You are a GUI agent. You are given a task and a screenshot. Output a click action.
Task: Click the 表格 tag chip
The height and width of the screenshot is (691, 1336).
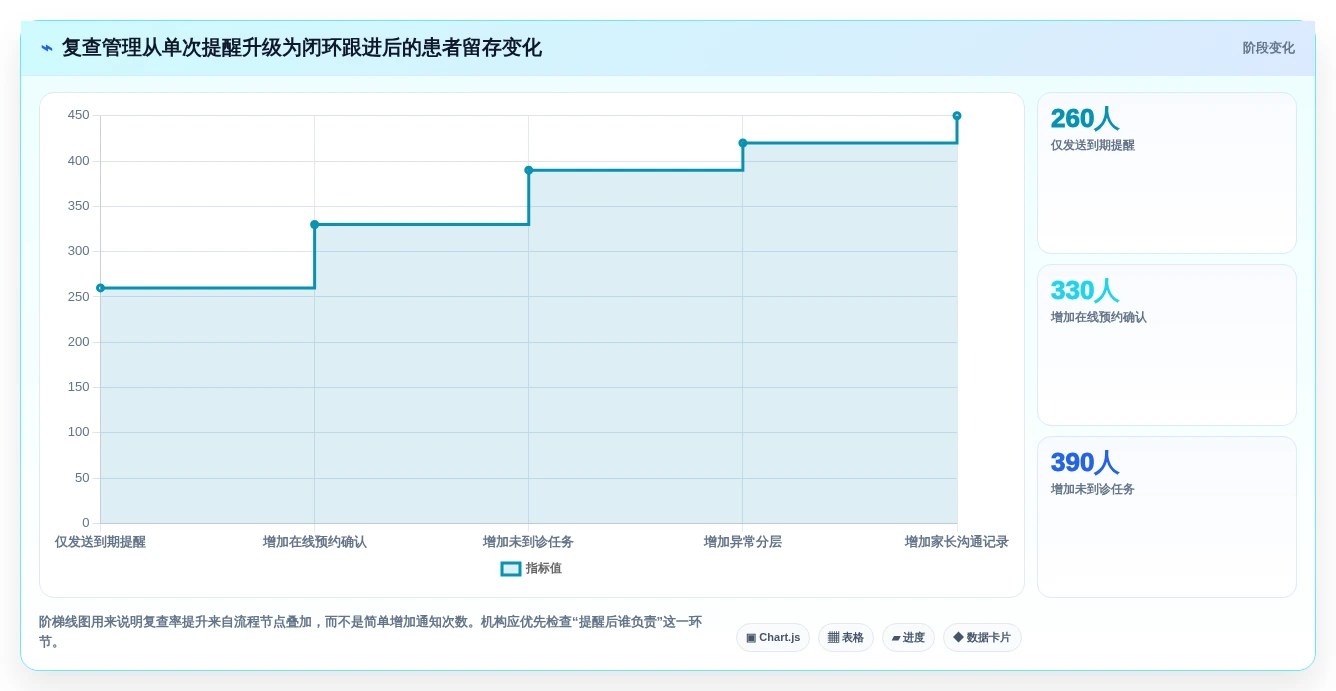(846, 638)
